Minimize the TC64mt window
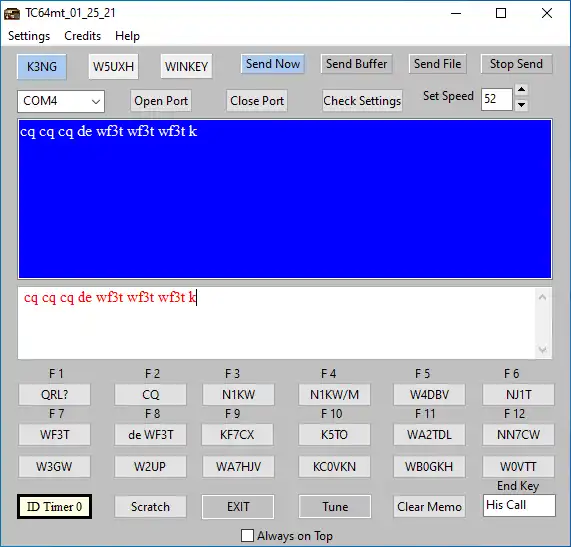 (x=456, y=13)
